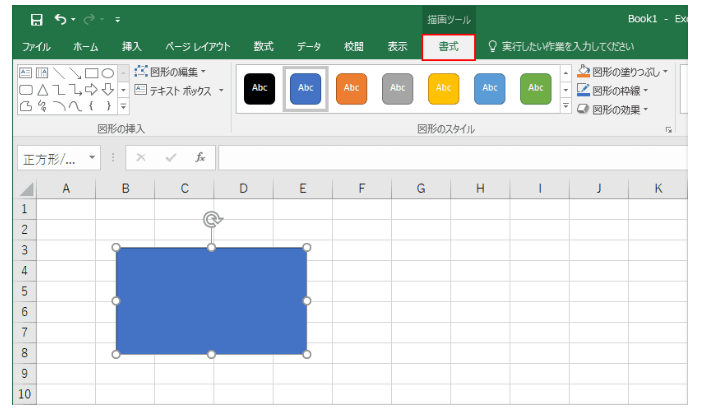Open the 書式 tab
This screenshot has height=414, width=703.
click(448, 46)
